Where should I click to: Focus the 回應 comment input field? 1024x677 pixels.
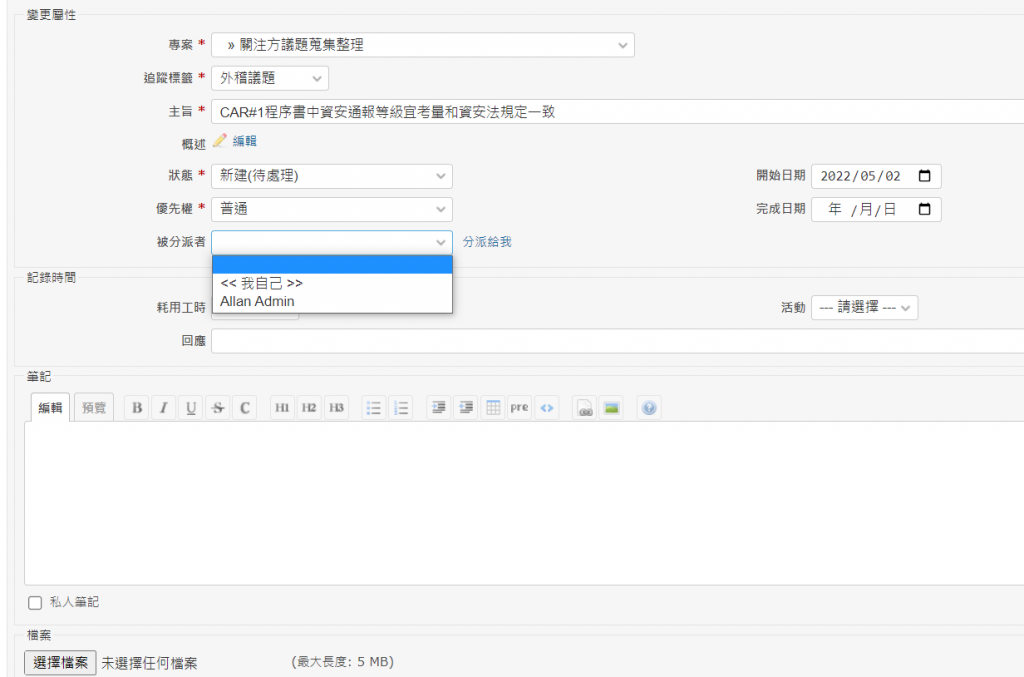click(x=618, y=341)
